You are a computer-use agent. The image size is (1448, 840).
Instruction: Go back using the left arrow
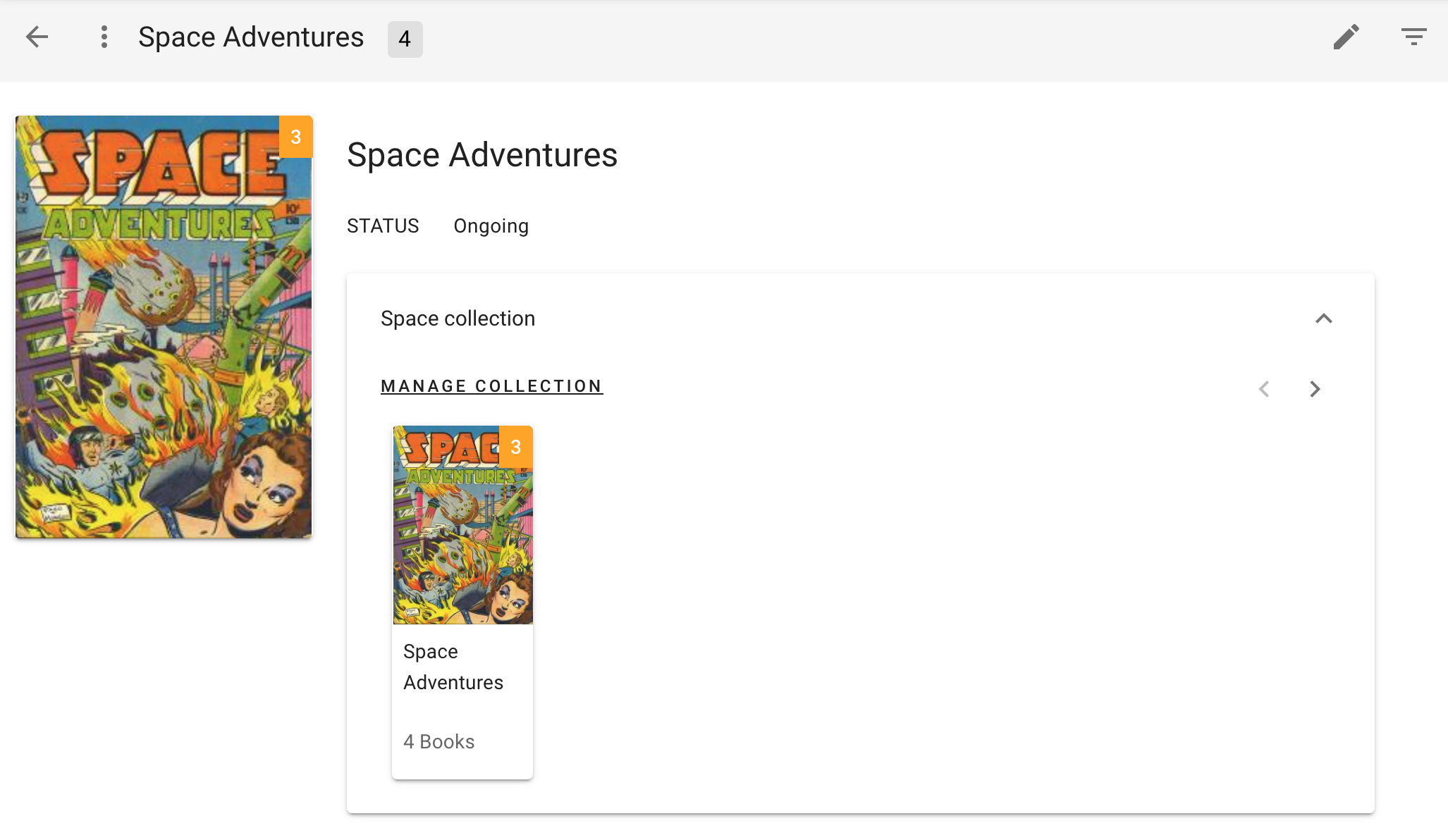(37, 37)
